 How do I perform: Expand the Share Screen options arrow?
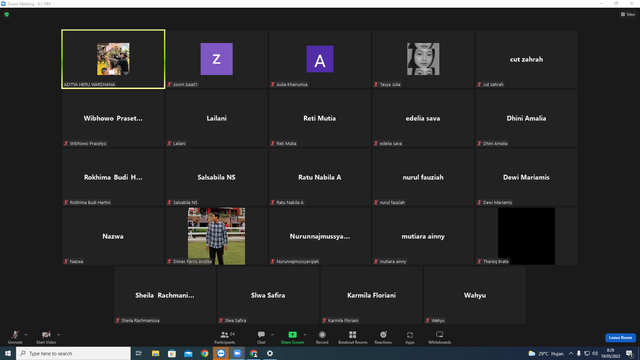305,335
